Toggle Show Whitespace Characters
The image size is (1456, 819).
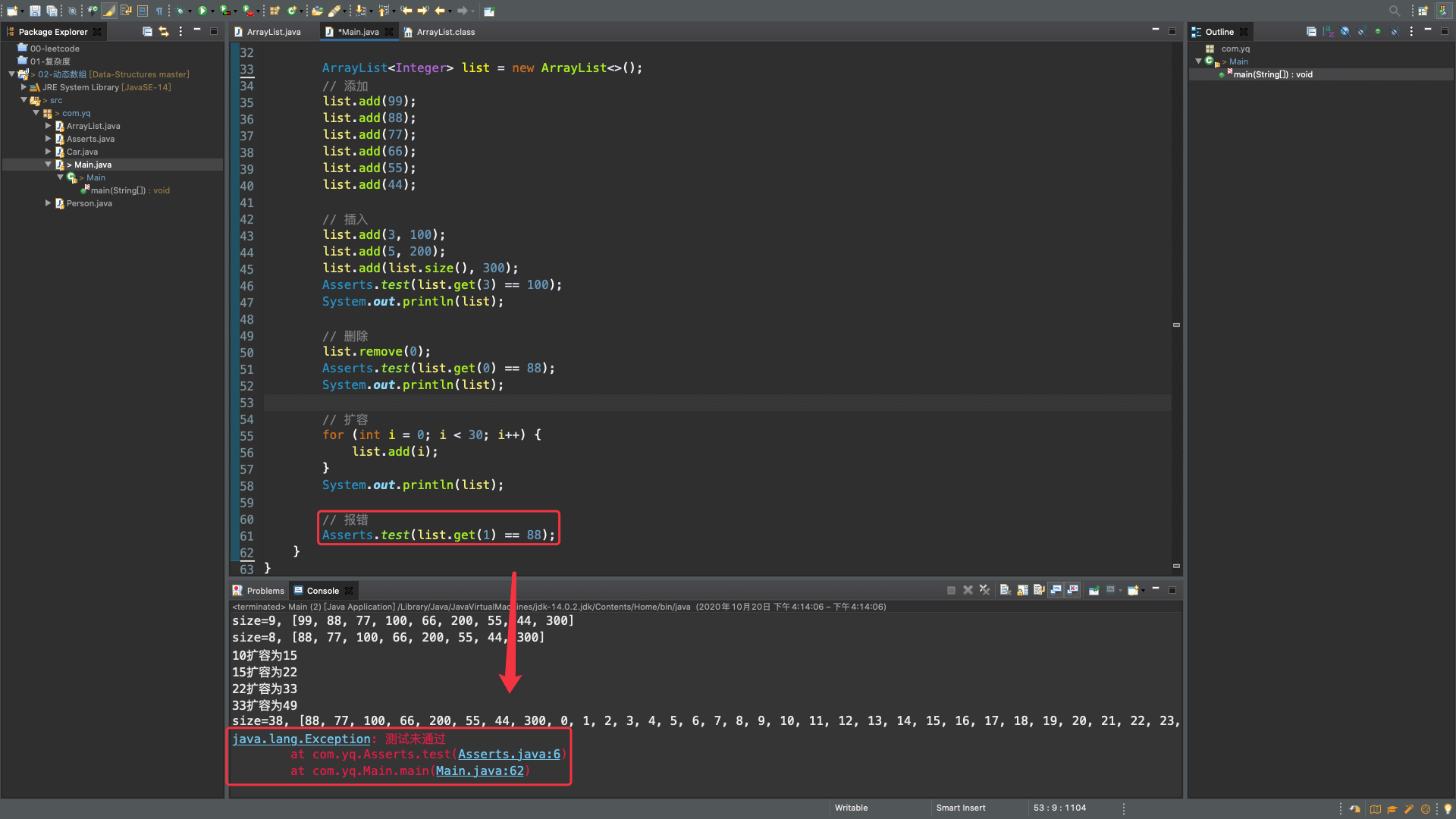click(159, 11)
